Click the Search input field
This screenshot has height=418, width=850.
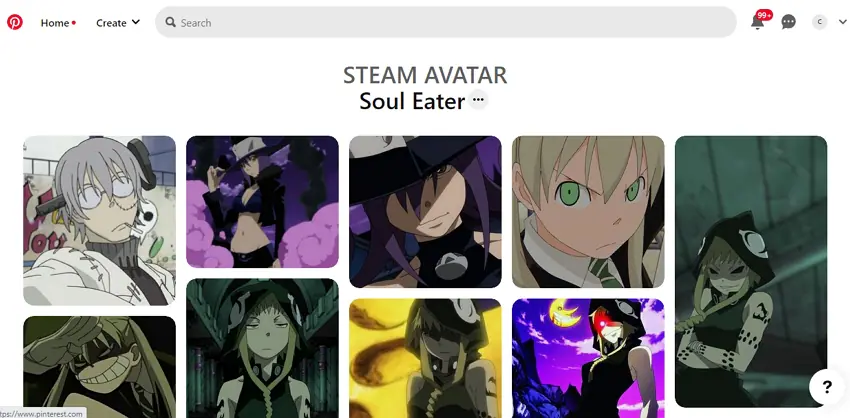(x=446, y=22)
